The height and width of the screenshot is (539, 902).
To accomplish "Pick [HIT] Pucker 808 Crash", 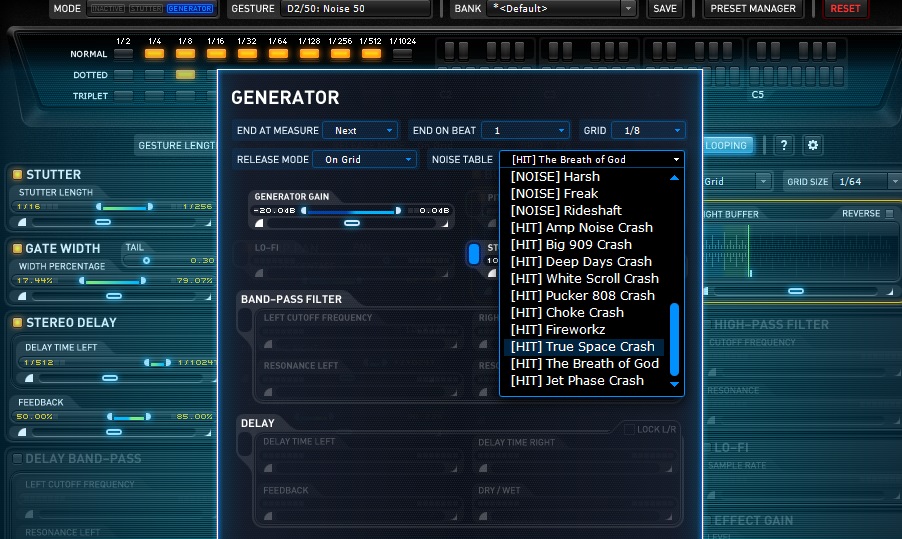I will click(583, 295).
